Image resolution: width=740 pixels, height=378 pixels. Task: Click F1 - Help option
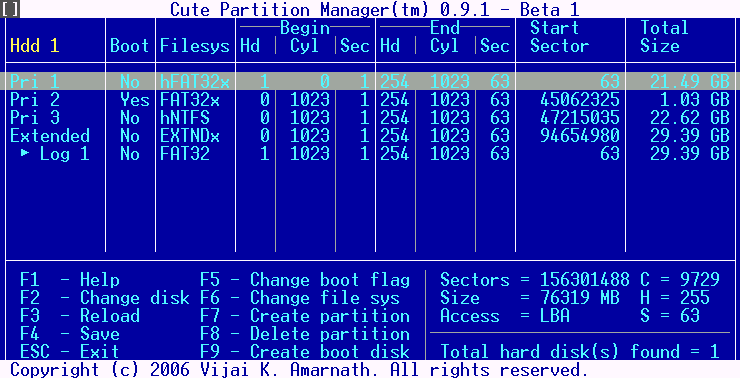click(69, 280)
